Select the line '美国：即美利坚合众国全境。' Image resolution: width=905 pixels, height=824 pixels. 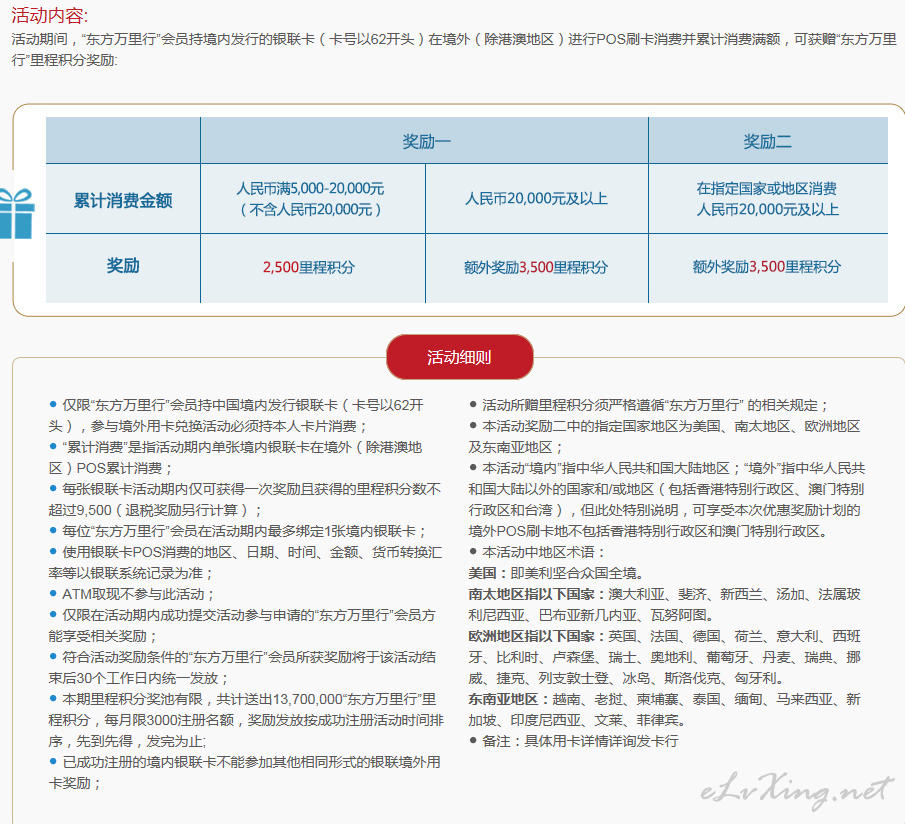point(556,573)
